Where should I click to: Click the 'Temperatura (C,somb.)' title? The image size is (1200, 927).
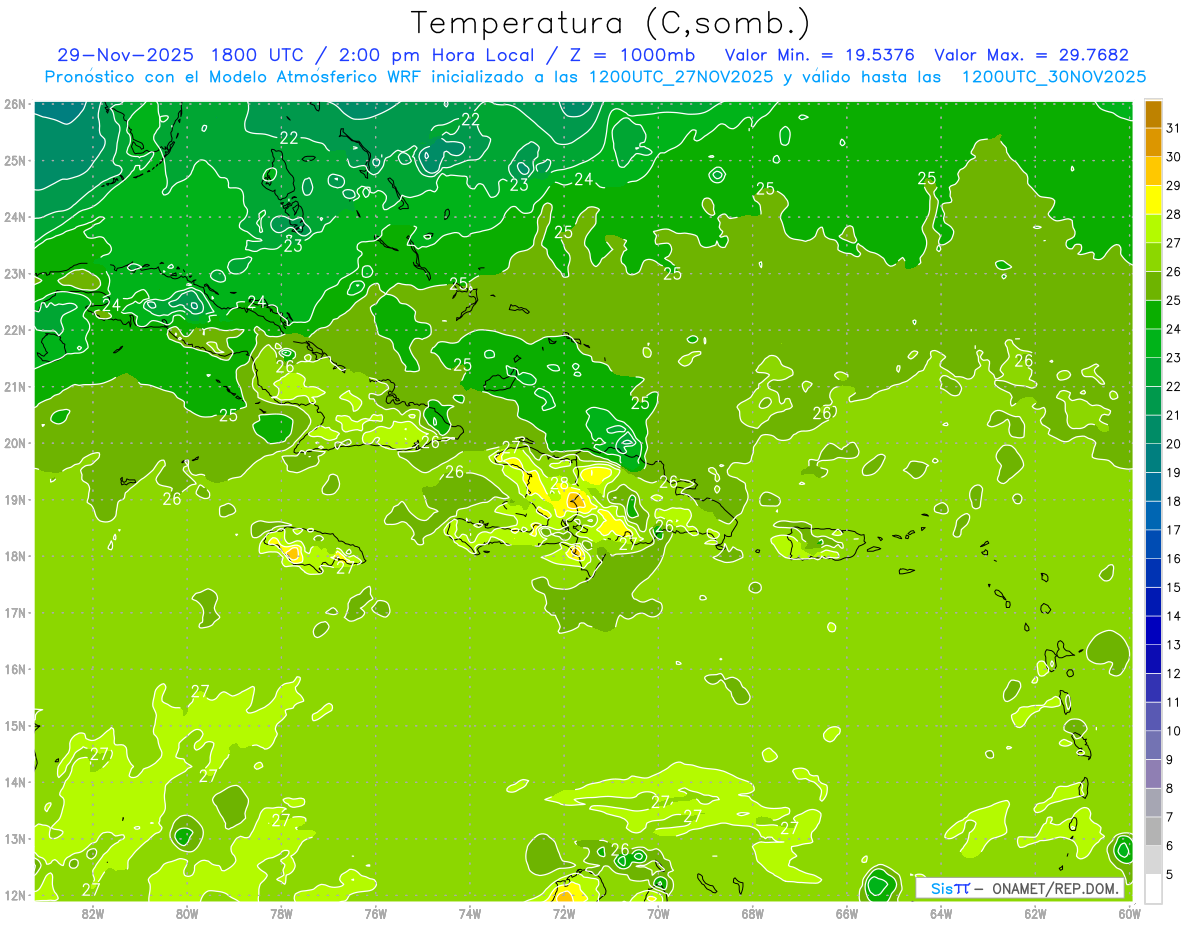(x=611, y=23)
